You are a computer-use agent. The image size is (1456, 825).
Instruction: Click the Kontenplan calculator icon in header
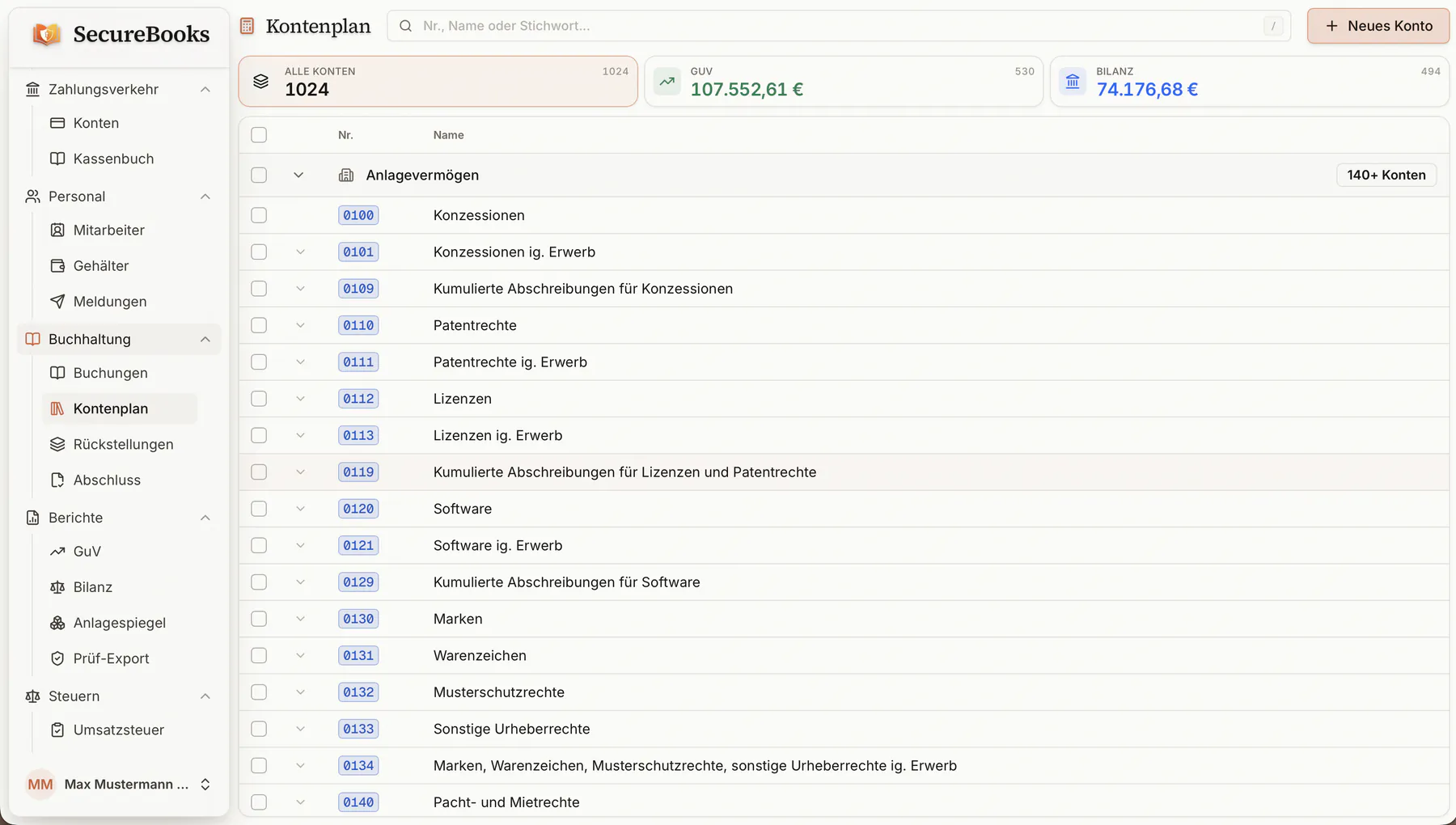point(248,26)
